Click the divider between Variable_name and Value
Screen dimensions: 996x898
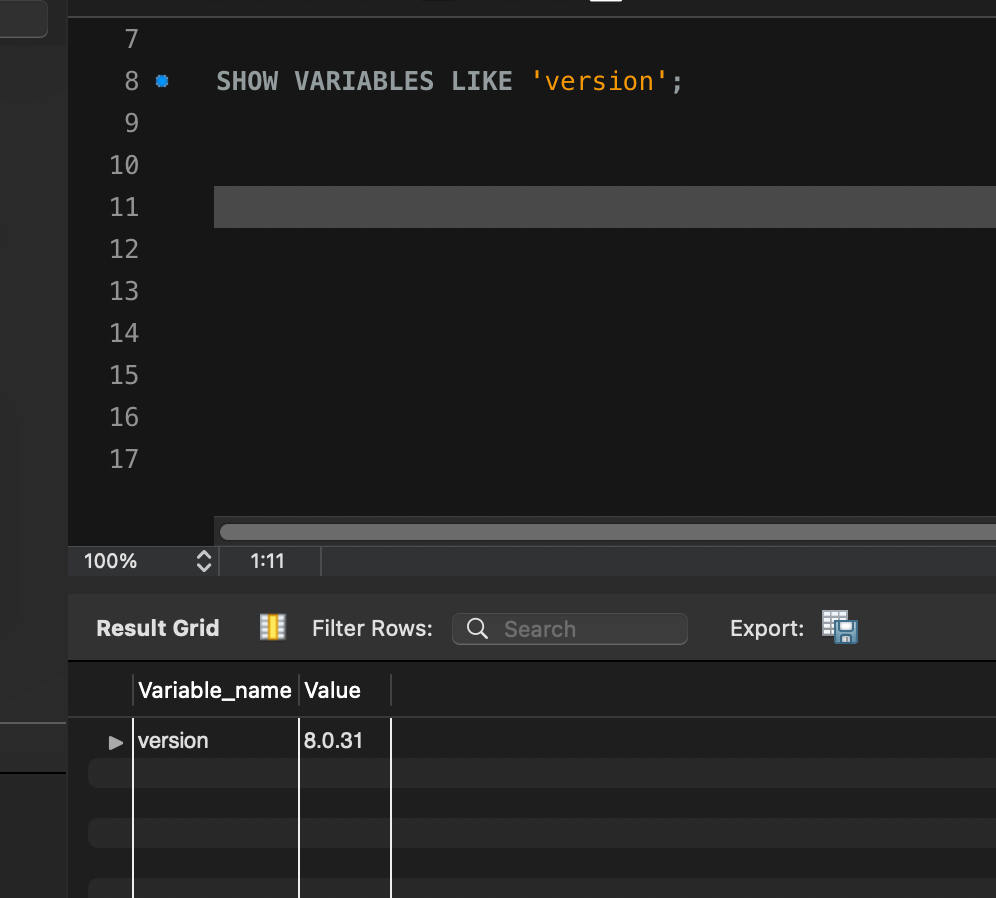299,690
